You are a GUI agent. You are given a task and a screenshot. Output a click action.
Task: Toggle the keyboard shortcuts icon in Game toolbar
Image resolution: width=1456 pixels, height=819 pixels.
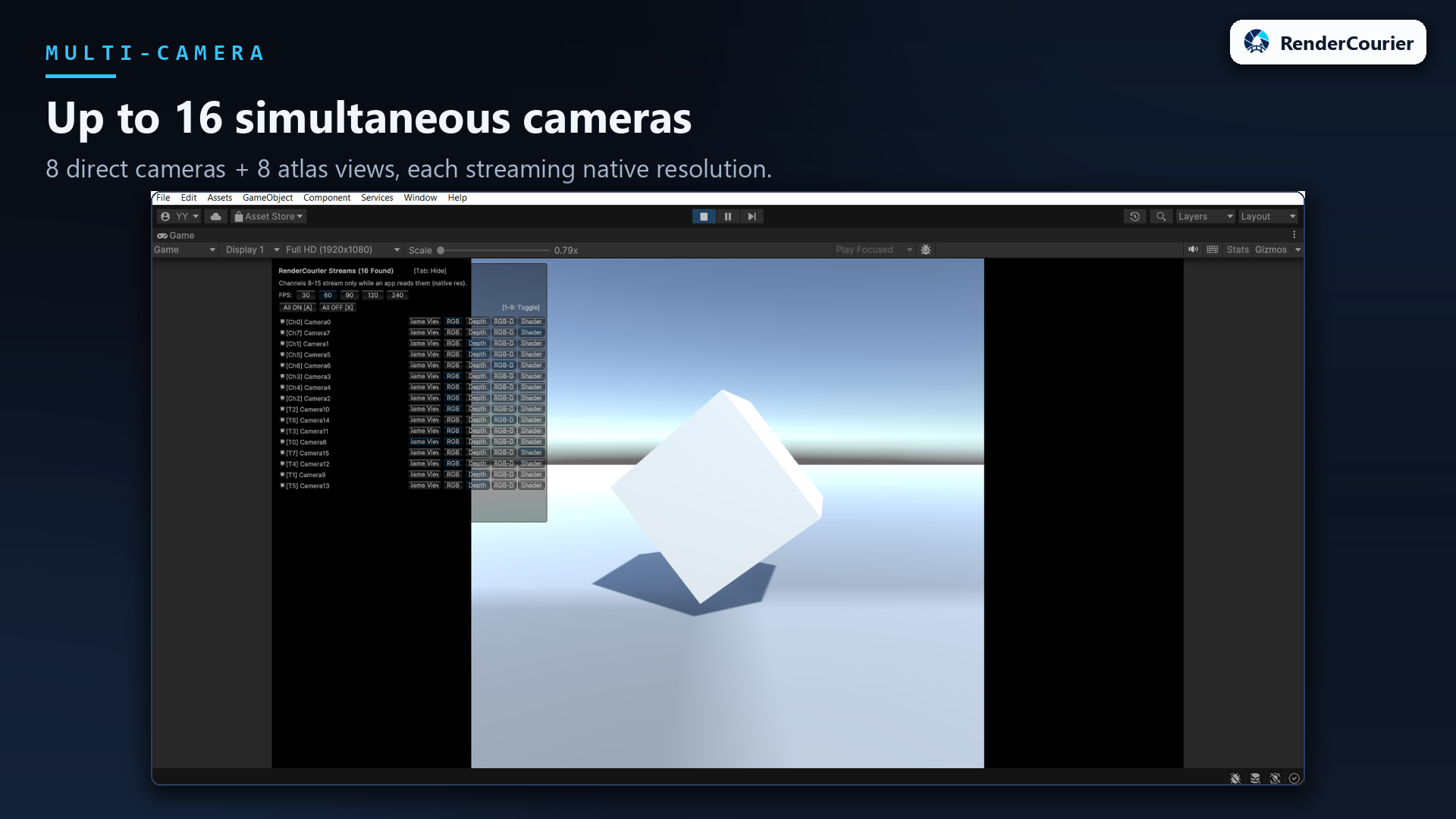(1213, 249)
